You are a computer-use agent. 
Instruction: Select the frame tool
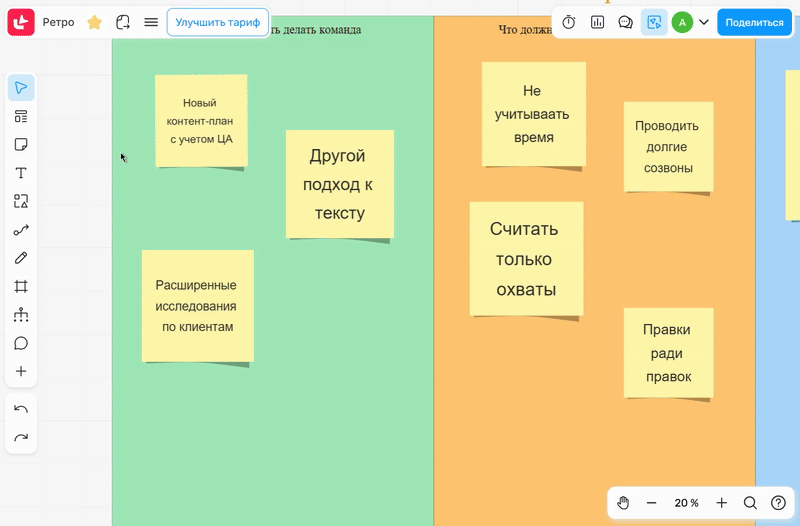21,286
